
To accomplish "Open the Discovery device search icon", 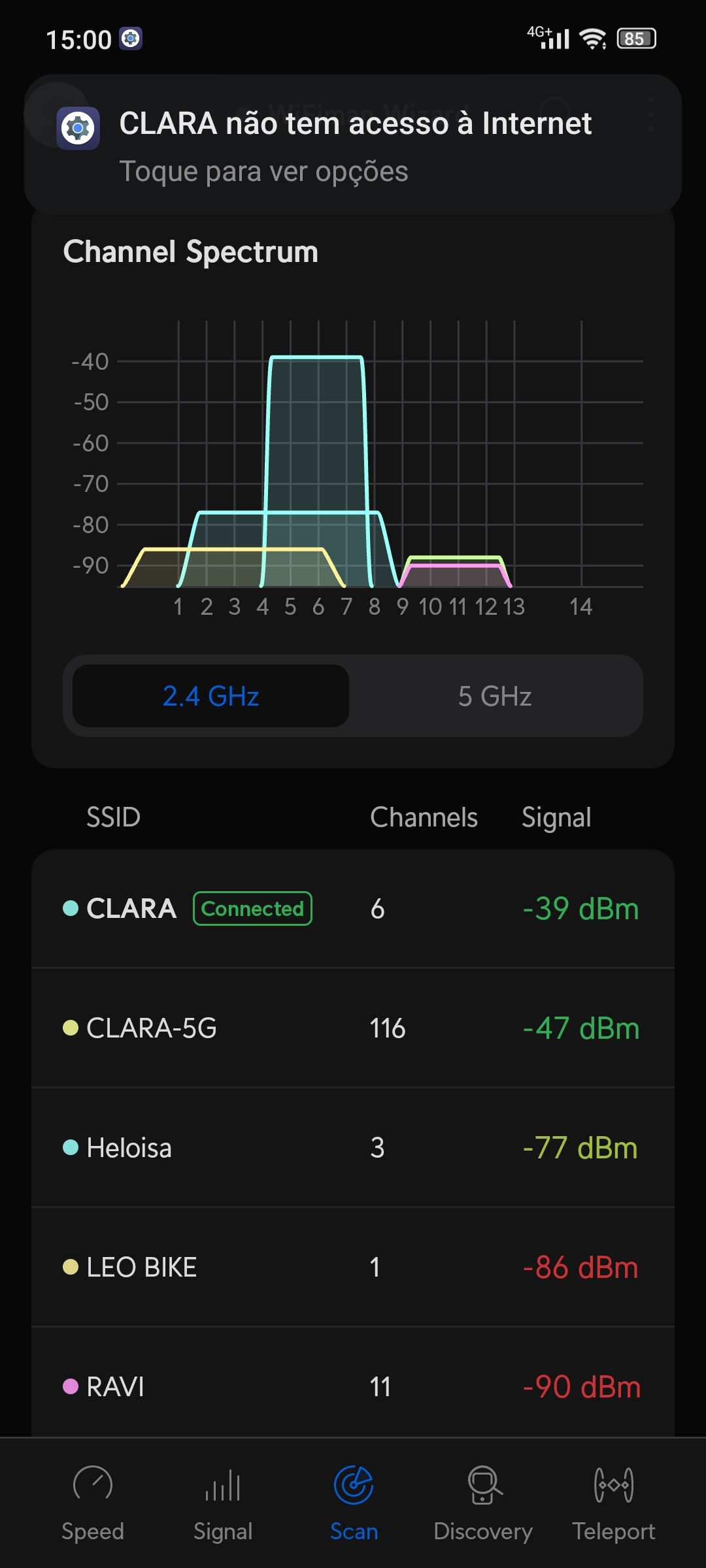I will coord(484,1484).
